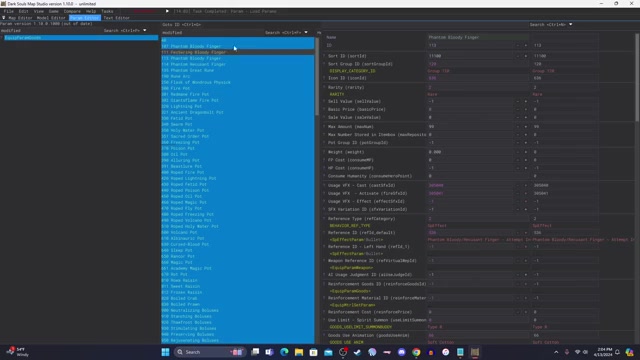Open File Explorer from the taskbar
Viewport: 640px width, 360px height.
[x=299, y=352]
